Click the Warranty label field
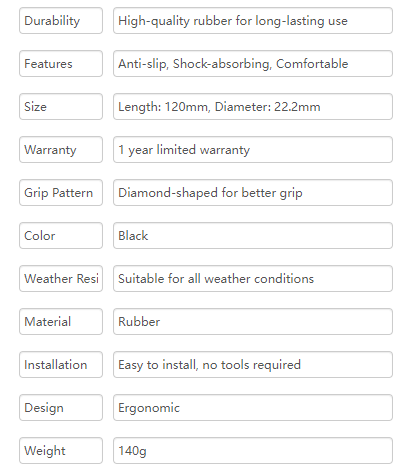The height and width of the screenshot is (471, 407). tap(61, 150)
